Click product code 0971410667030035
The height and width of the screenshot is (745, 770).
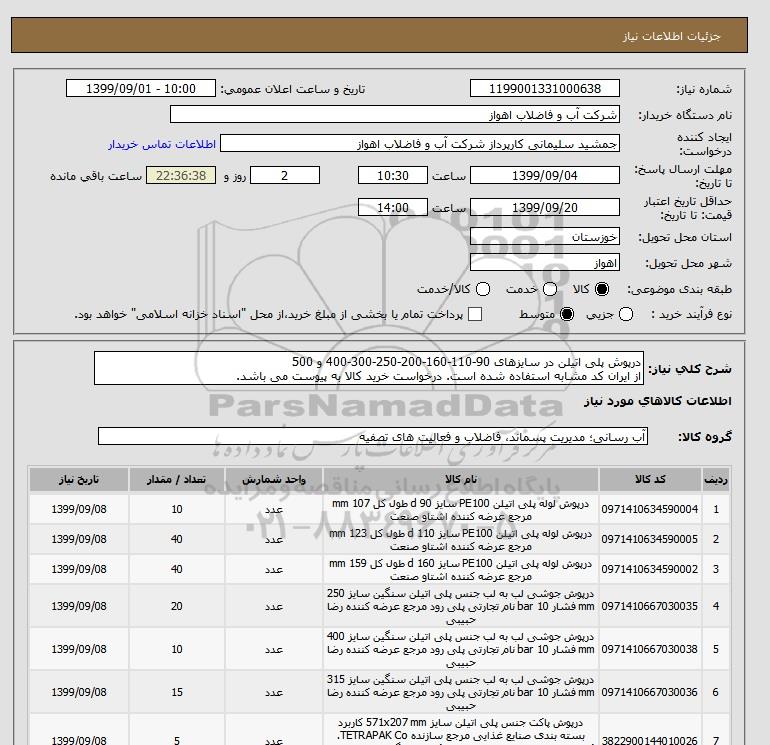[x=650, y=607]
